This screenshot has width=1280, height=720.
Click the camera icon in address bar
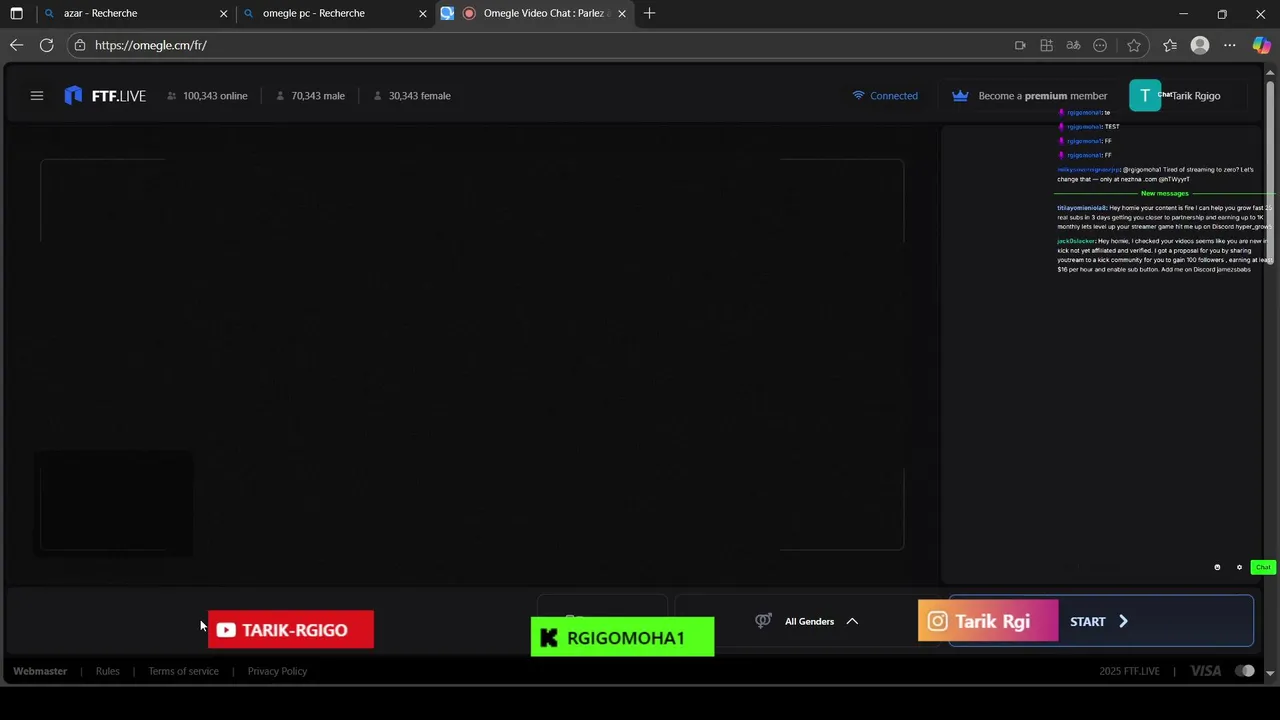click(1020, 45)
